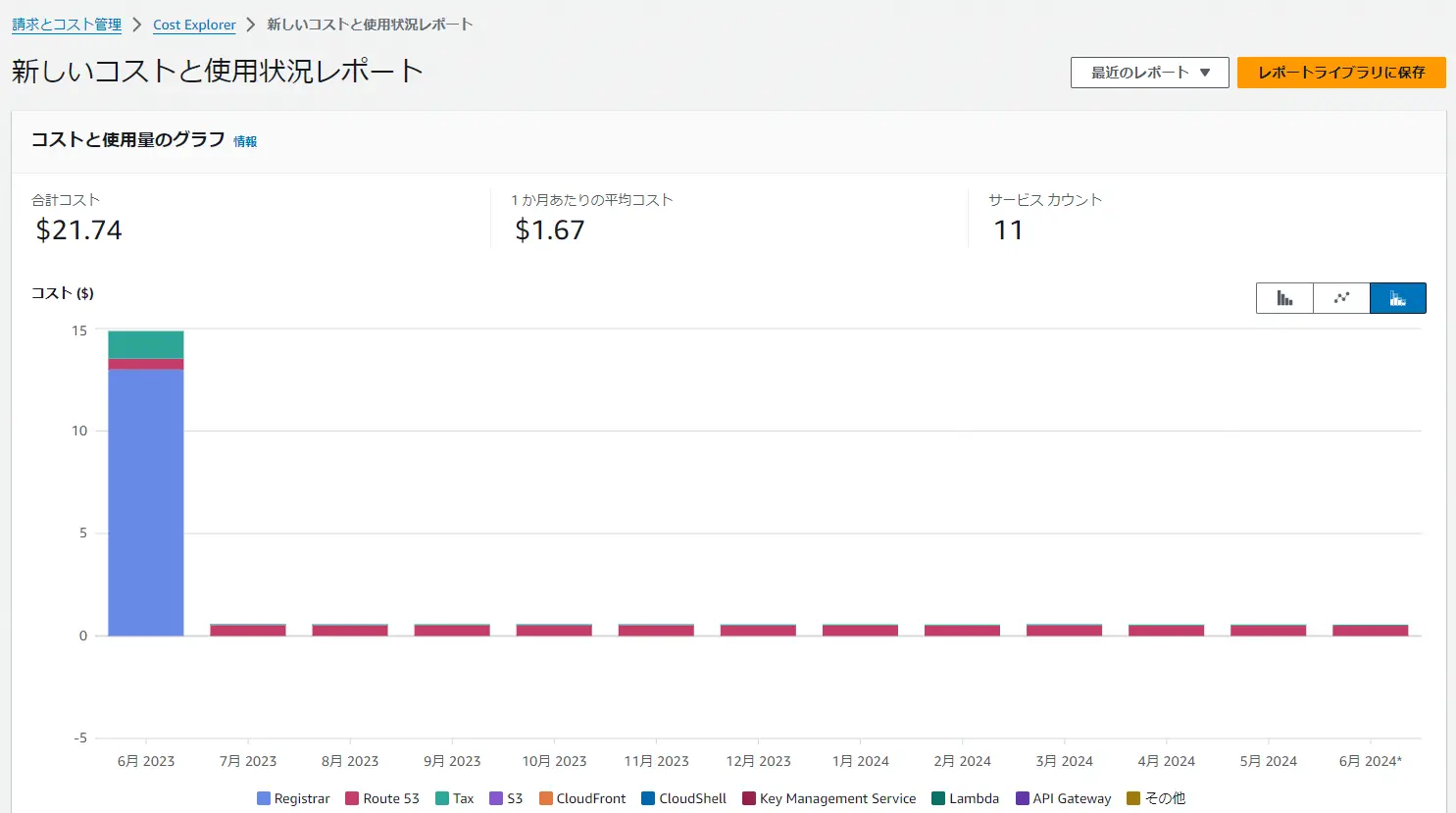Click the S3 legend icon
Viewport: 1456px width, 813px height.
coord(496,798)
